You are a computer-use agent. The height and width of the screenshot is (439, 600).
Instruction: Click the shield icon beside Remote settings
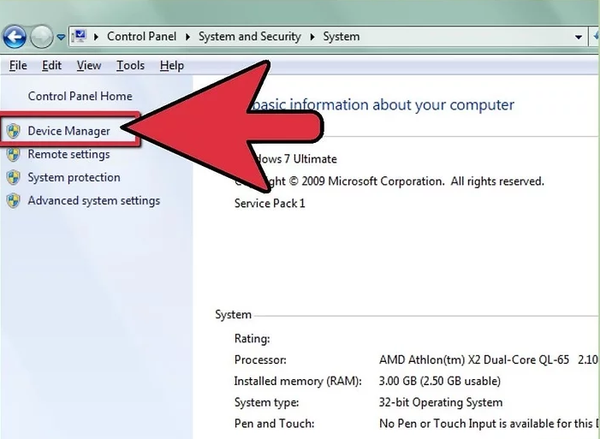[x=13, y=155]
